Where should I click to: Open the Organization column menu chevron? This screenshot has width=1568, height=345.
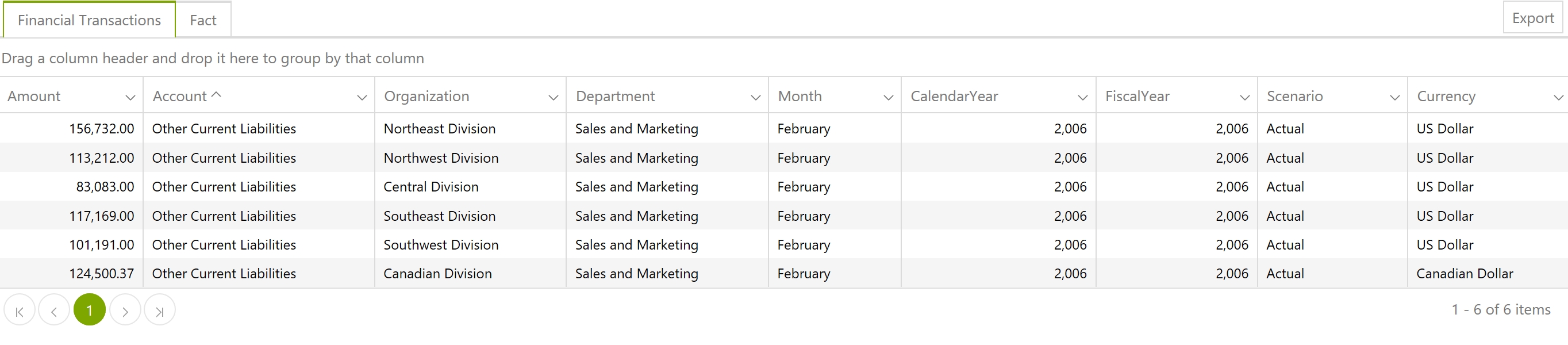point(553,97)
